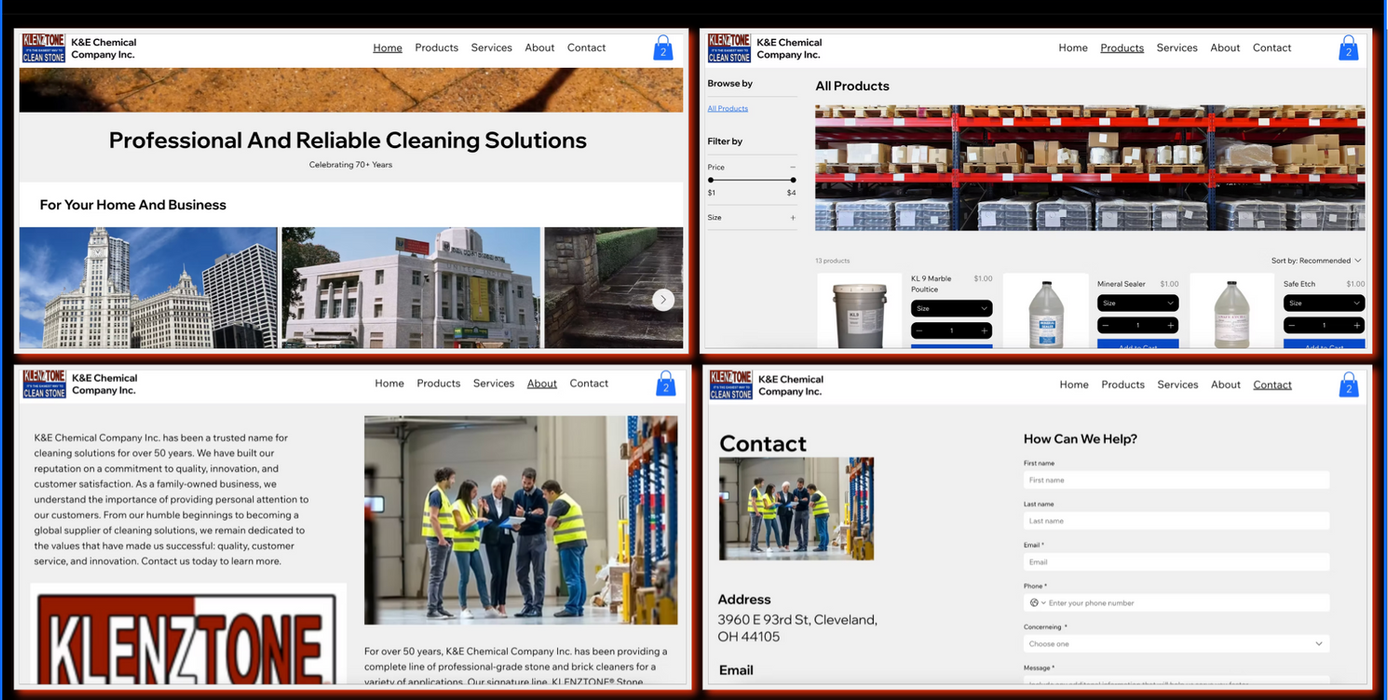
Task: Open the cart icon on the Products page
Action: pos(1348,47)
